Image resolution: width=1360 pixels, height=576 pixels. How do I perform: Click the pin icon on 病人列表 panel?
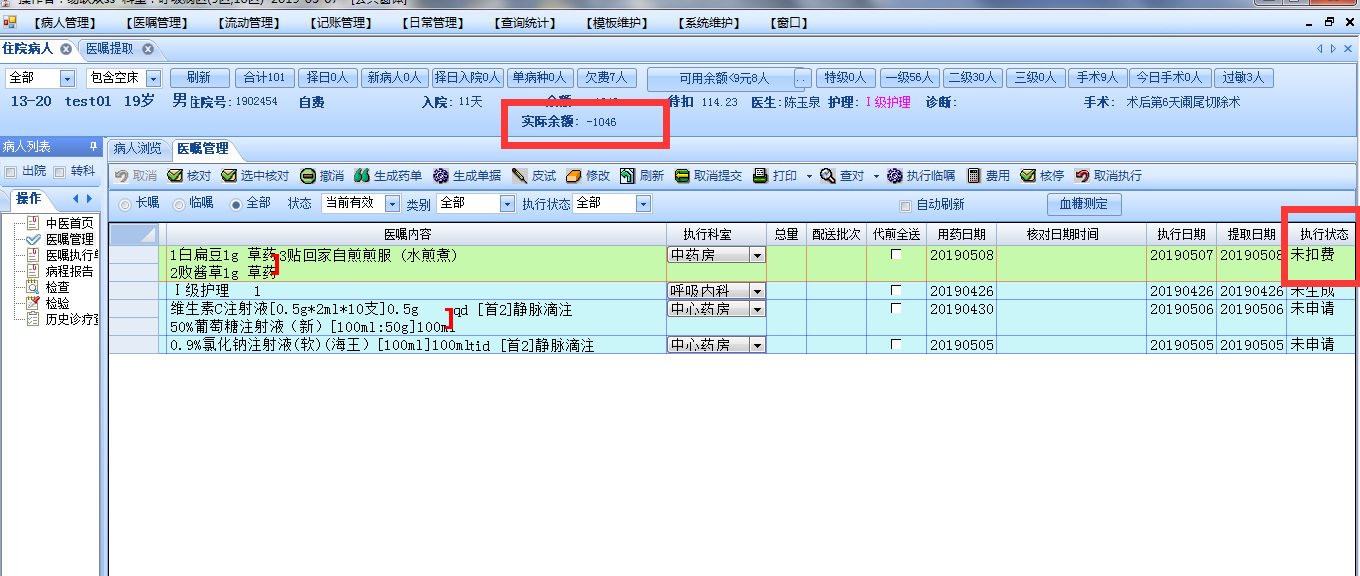94,146
